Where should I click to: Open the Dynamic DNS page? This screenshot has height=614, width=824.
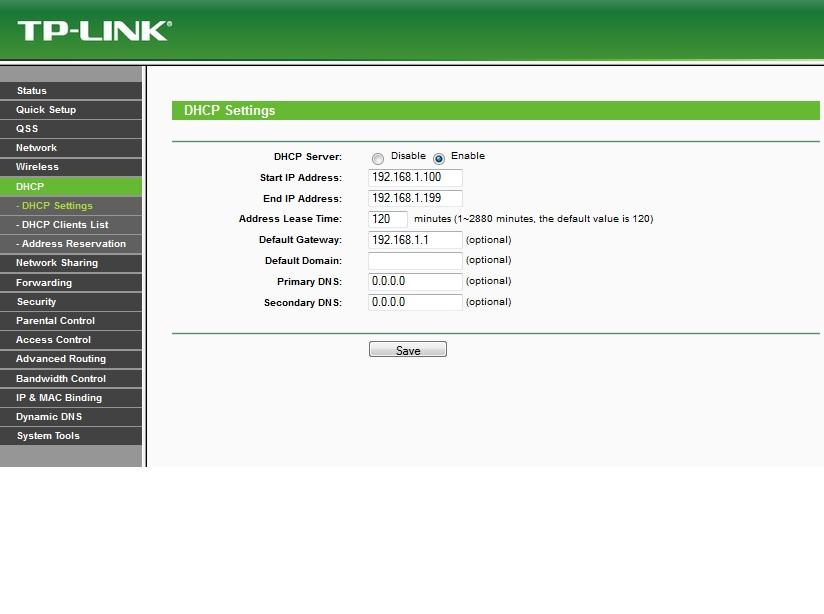[71, 416]
